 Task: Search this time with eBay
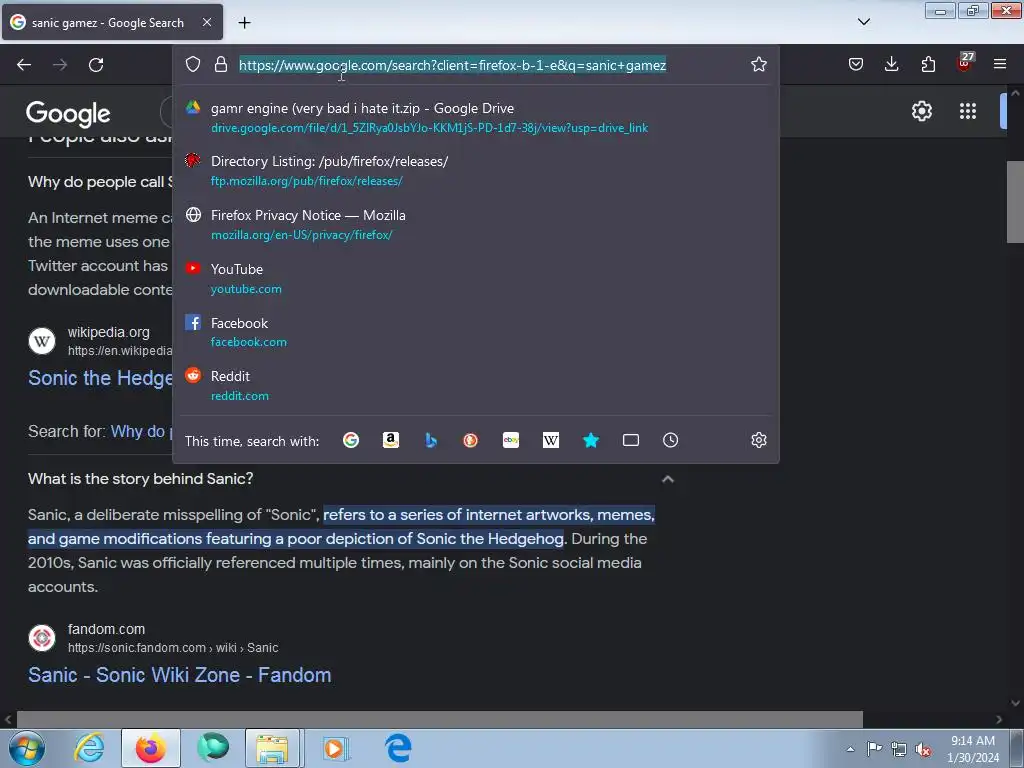(511, 440)
